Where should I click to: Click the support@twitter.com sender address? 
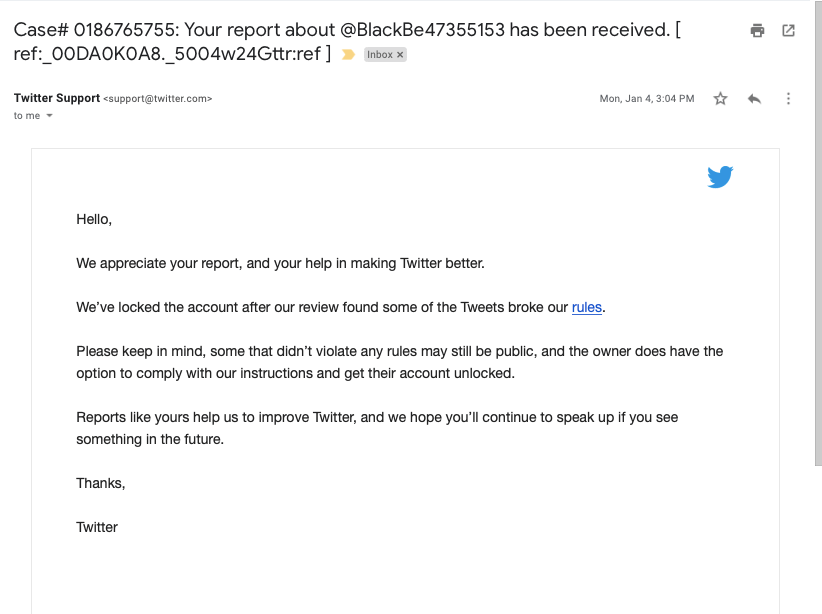(158, 99)
